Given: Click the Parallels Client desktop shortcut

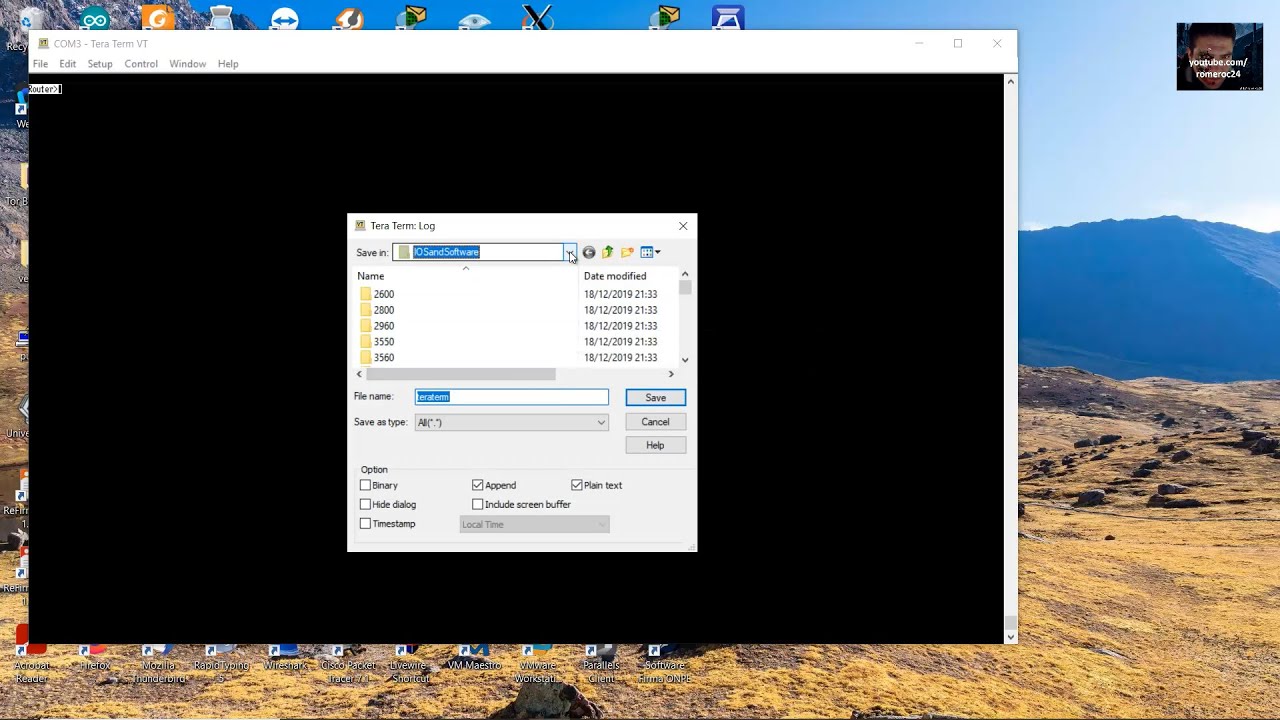Looking at the screenshot, I should tap(602, 662).
